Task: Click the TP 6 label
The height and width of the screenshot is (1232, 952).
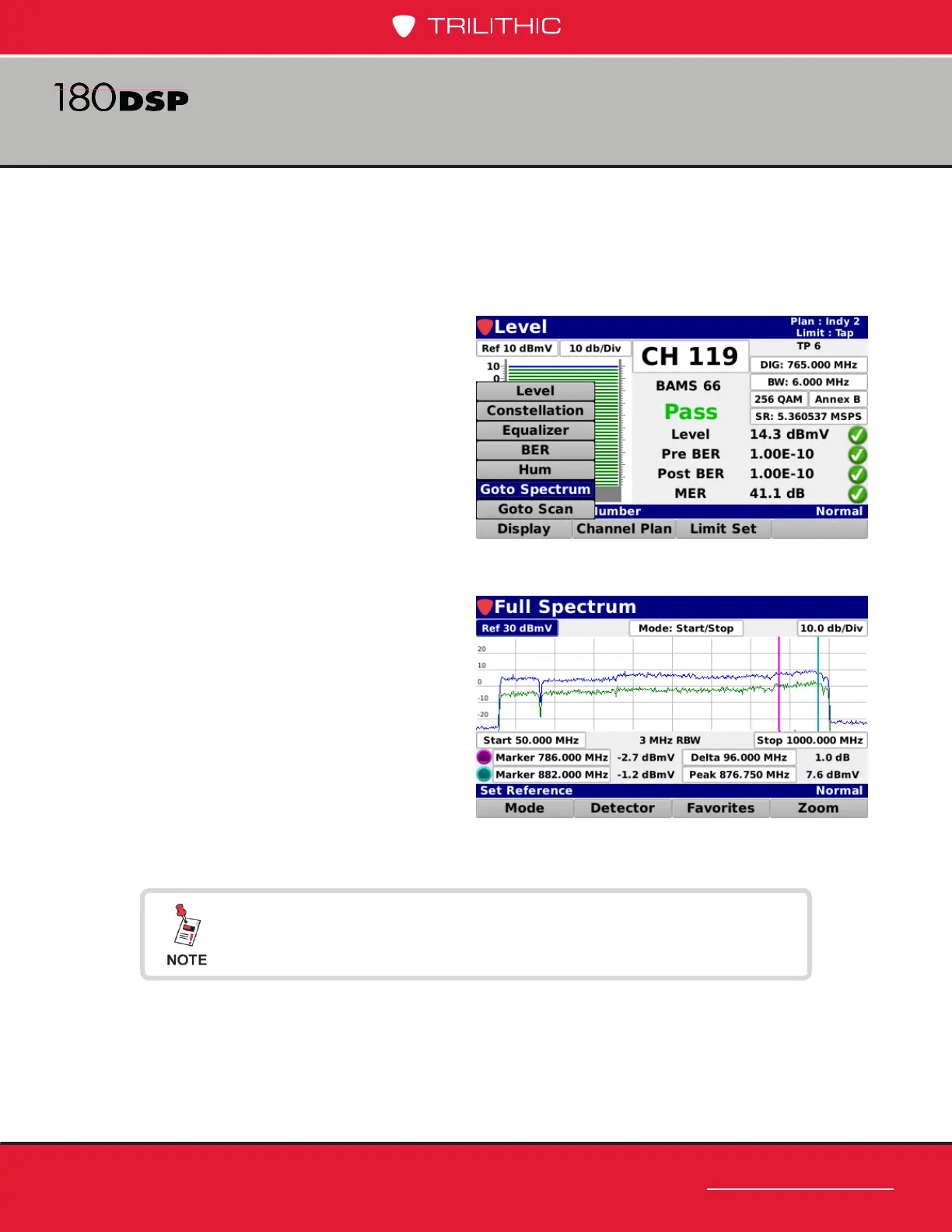Action: (x=808, y=346)
